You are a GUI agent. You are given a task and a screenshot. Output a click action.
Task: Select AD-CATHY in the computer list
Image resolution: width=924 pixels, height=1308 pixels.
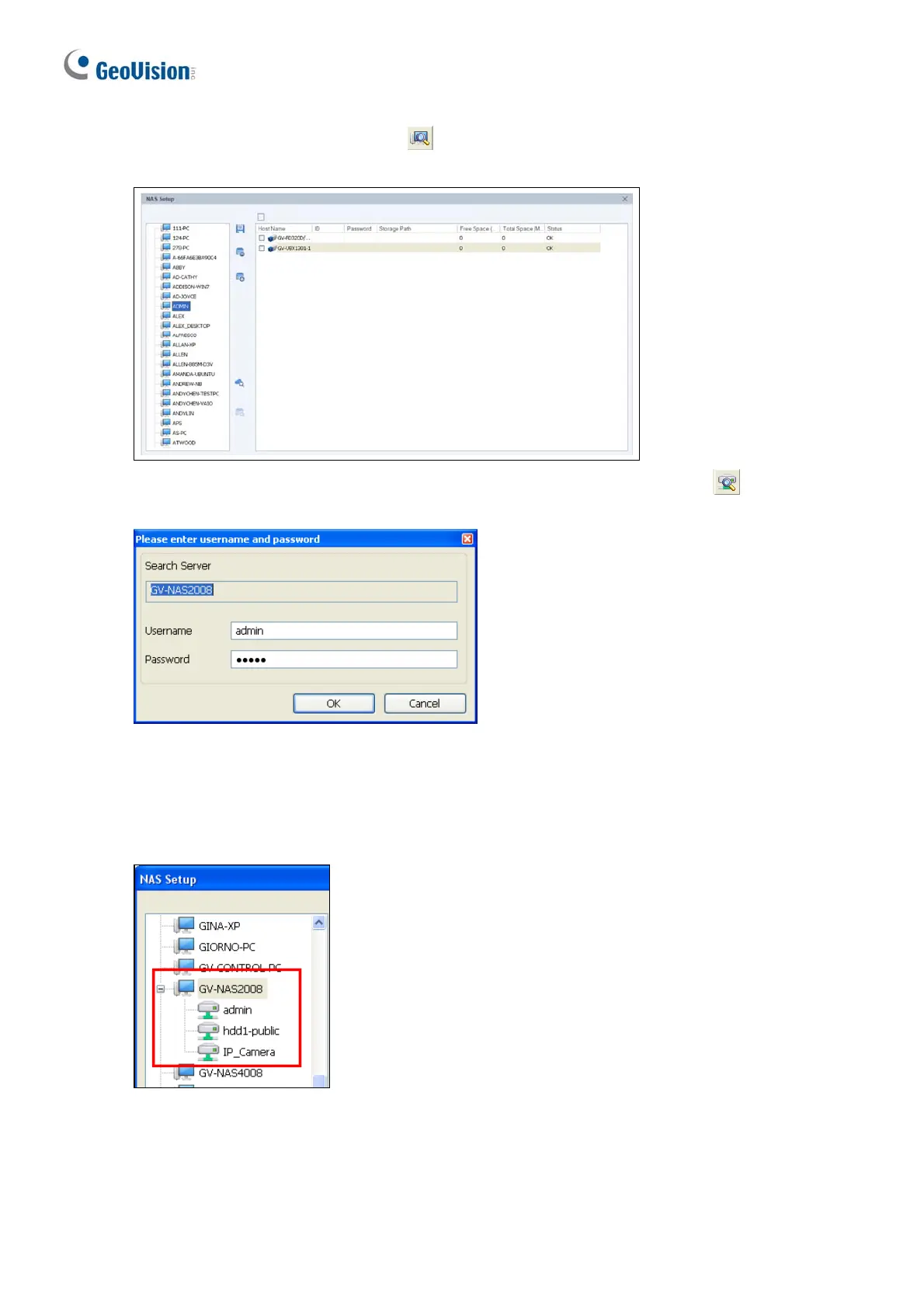[185, 277]
